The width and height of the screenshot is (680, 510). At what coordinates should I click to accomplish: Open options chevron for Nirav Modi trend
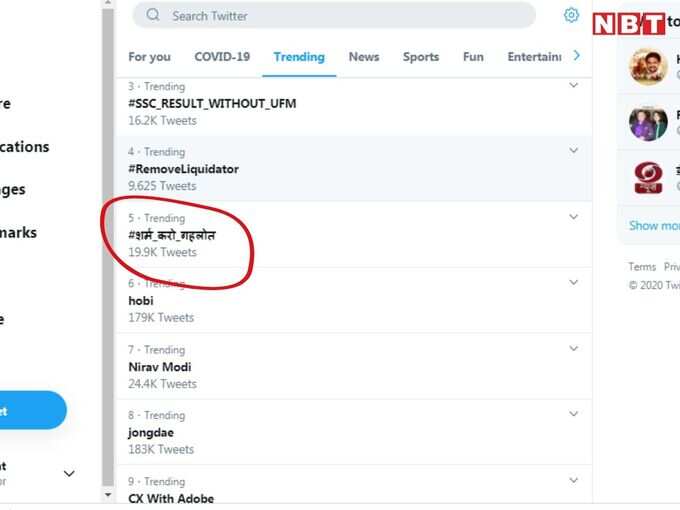[573, 348]
